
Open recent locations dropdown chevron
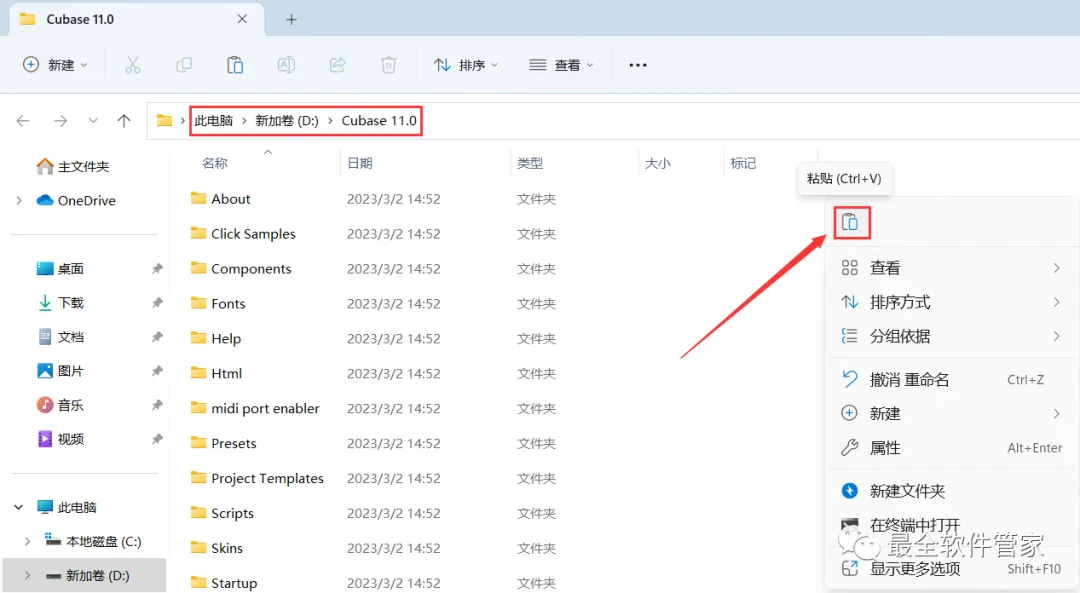[x=93, y=121]
